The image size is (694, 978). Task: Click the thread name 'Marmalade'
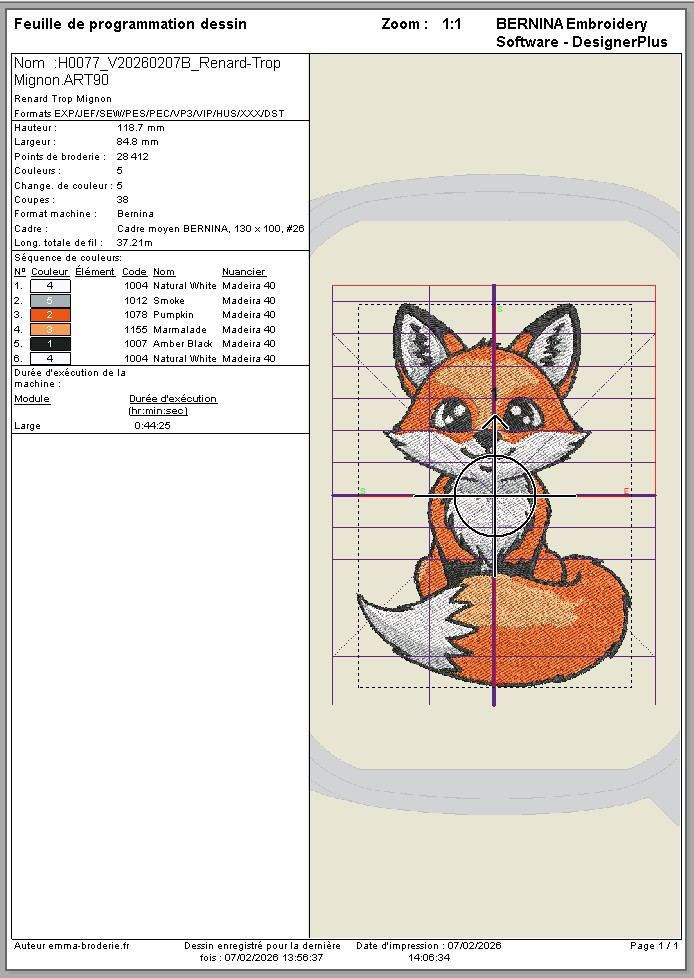(x=180, y=329)
